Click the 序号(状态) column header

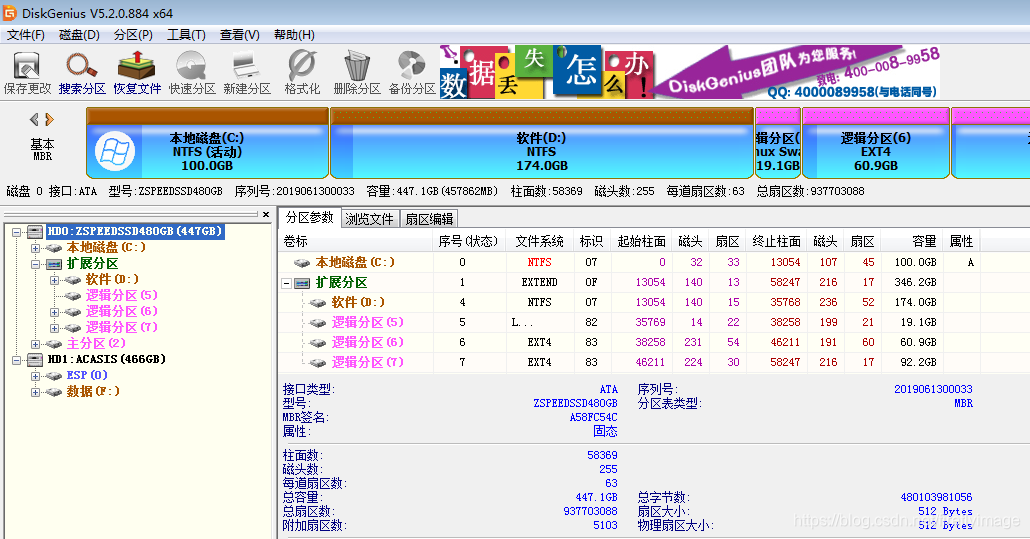(x=469, y=242)
